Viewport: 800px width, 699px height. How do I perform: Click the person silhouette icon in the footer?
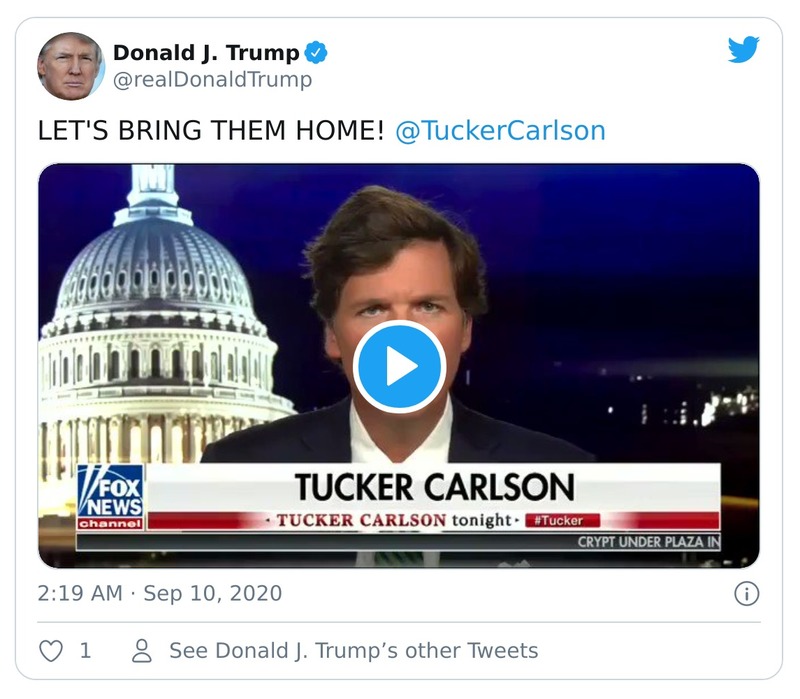(140, 649)
